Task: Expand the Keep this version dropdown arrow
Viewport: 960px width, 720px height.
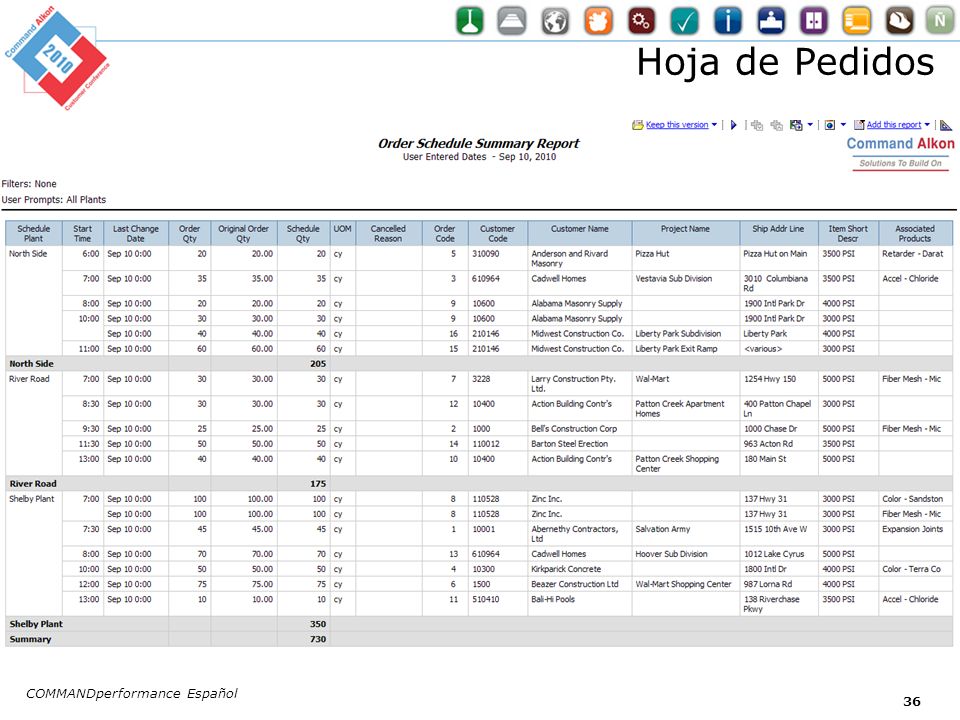Action: [714, 125]
